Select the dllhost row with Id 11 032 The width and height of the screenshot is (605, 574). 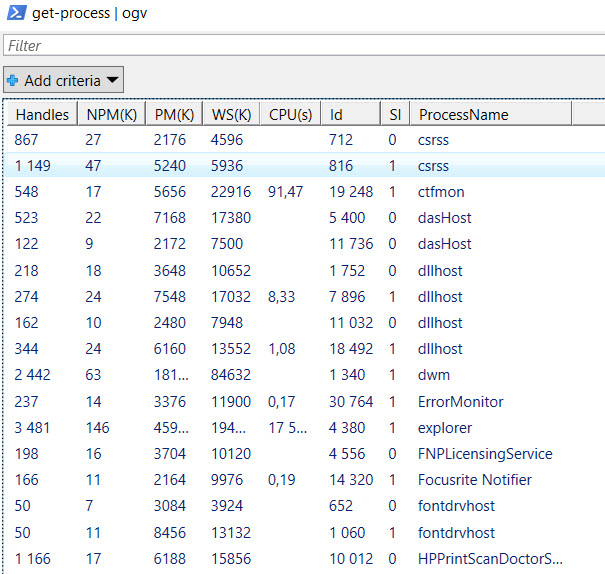[x=305, y=322]
